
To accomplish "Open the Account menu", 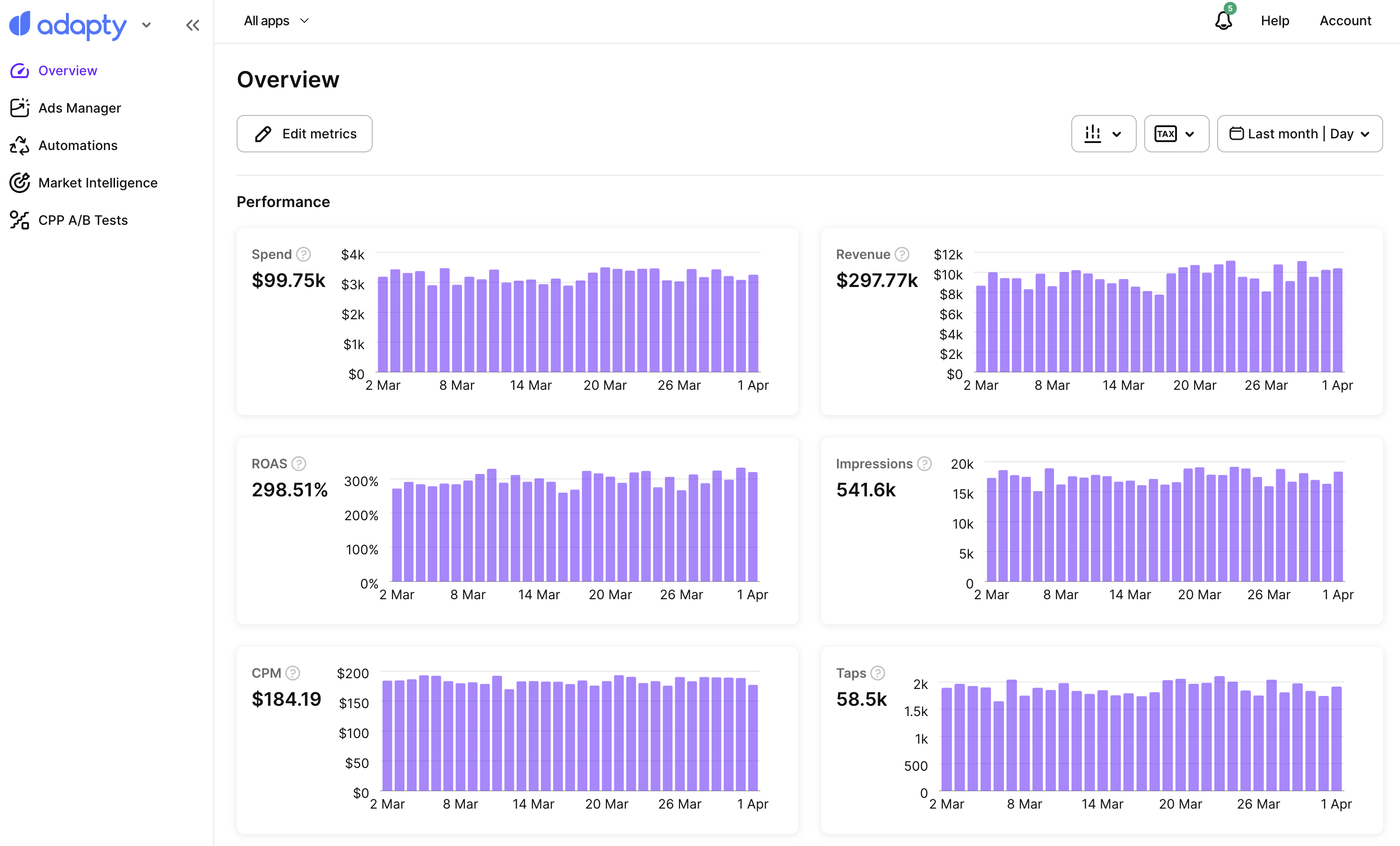I will pyautogui.click(x=1345, y=21).
